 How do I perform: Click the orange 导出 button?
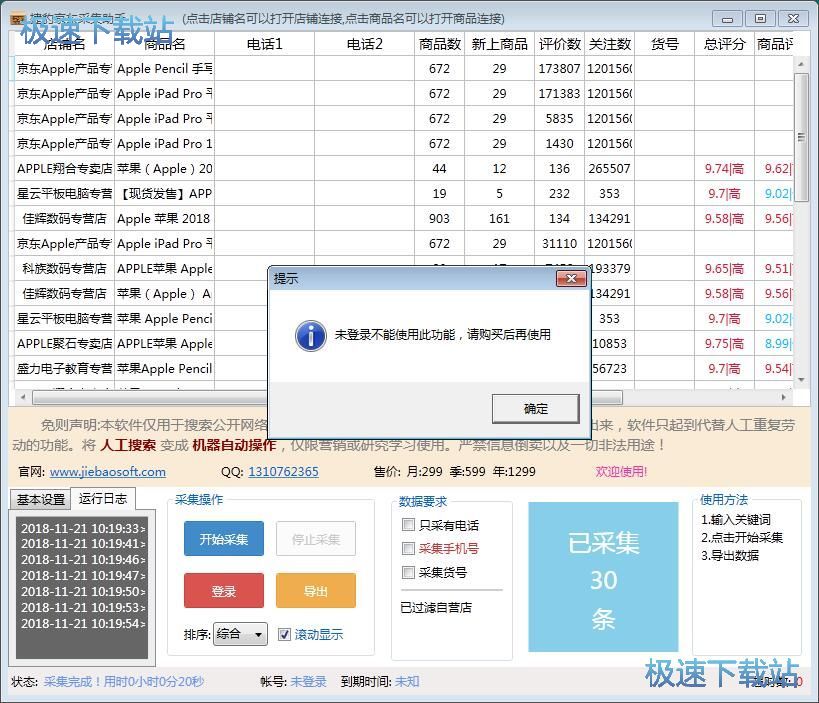point(315,591)
